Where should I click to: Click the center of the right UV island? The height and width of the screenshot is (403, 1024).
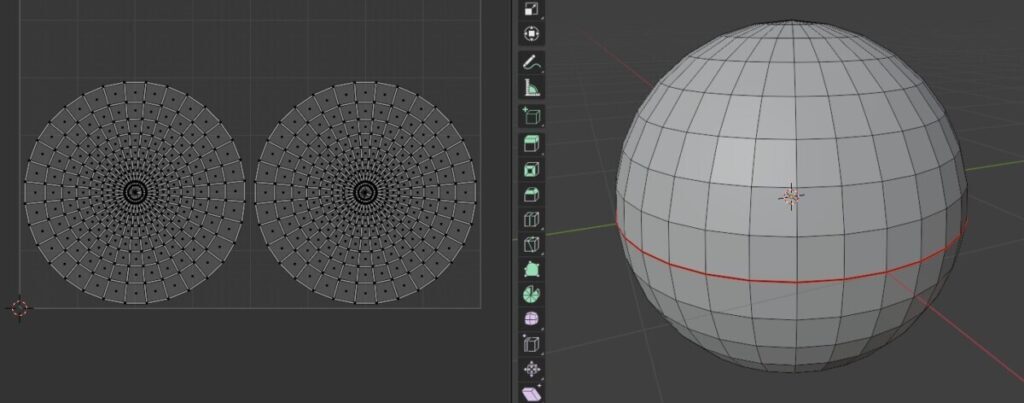pos(365,192)
